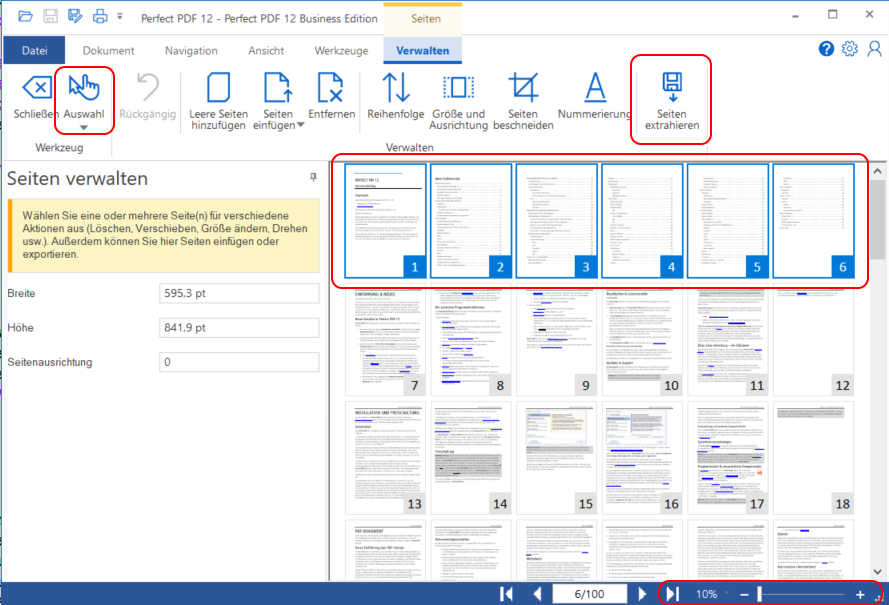This screenshot has width=889, height=605.
Task: Open Größe und Ausrichtung tool
Action: click(x=458, y=90)
